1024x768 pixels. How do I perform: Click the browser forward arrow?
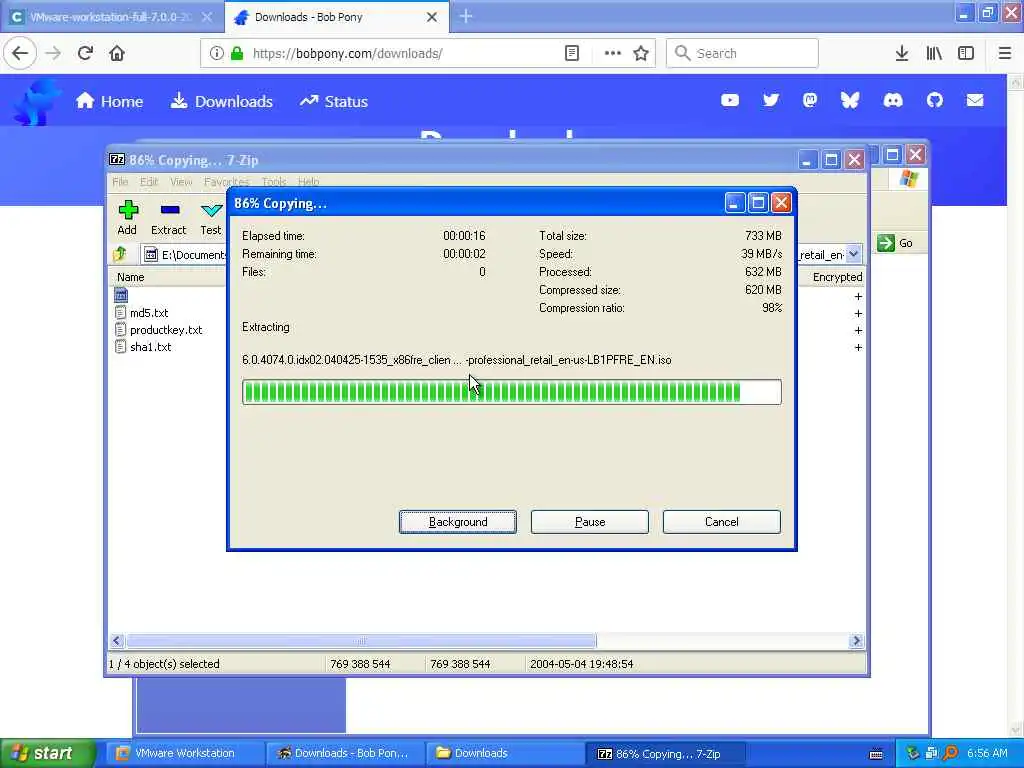coord(54,53)
